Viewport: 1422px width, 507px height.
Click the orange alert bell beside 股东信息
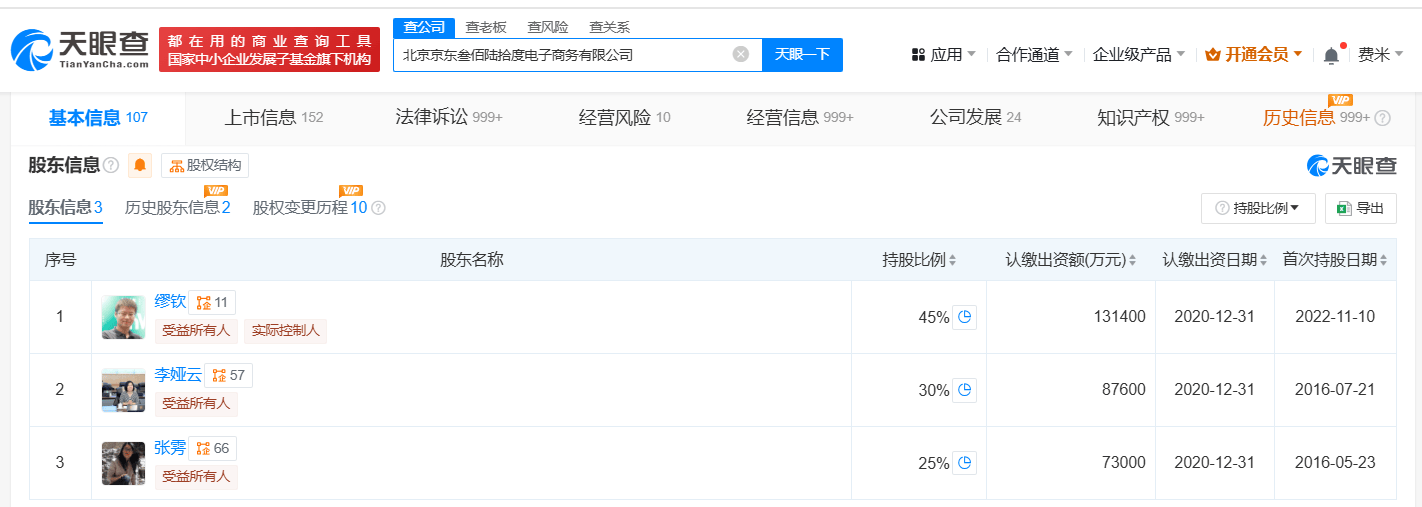tap(141, 165)
